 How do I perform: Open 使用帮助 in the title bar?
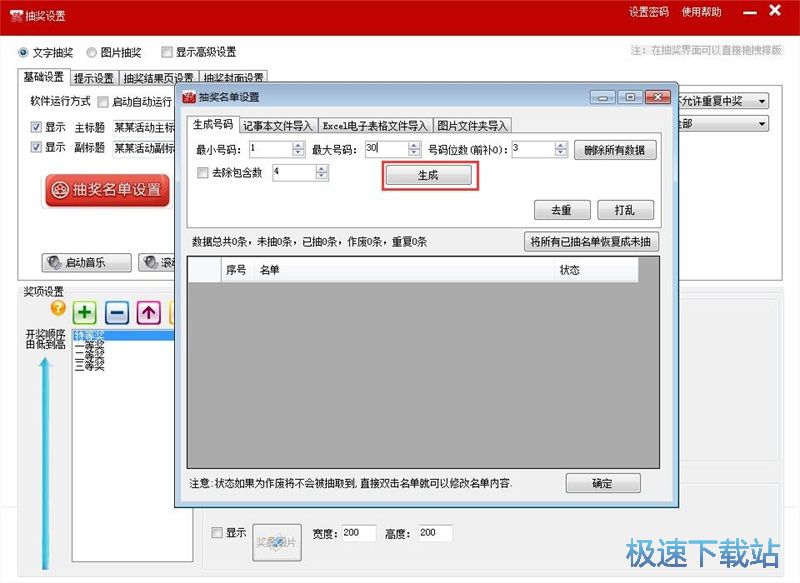(702, 12)
